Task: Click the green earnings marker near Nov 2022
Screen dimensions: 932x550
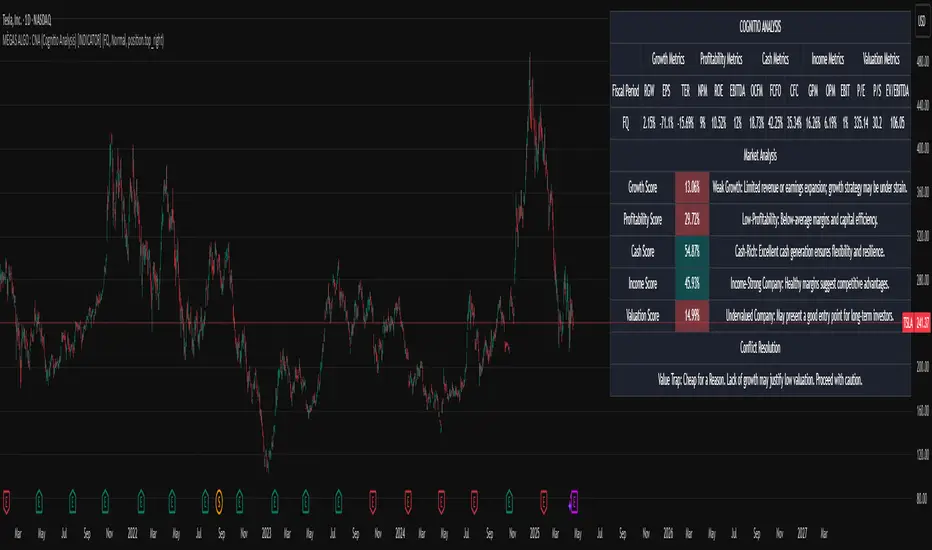Action: 240,501
